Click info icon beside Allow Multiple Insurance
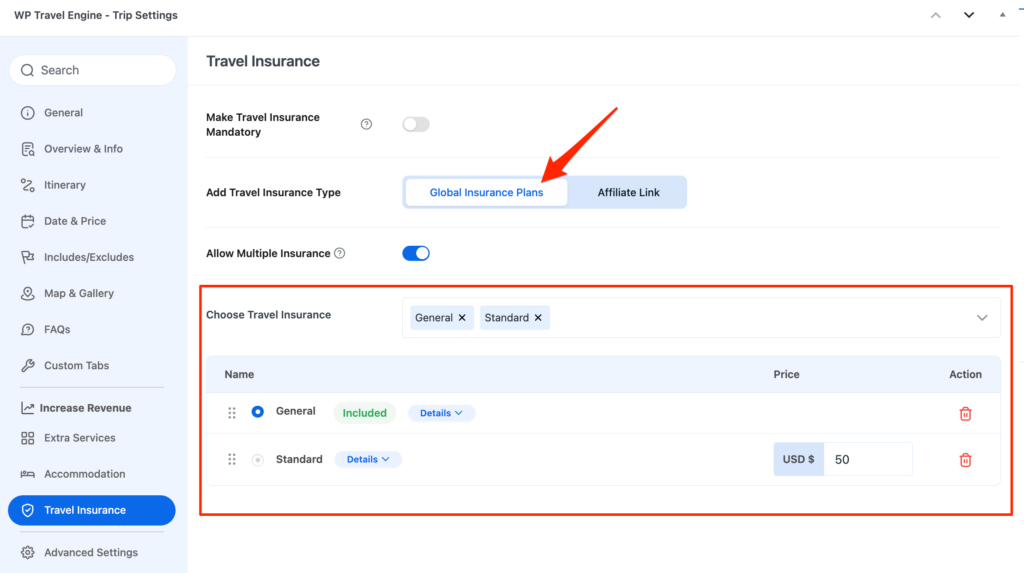The image size is (1024, 573). pos(340,254)
